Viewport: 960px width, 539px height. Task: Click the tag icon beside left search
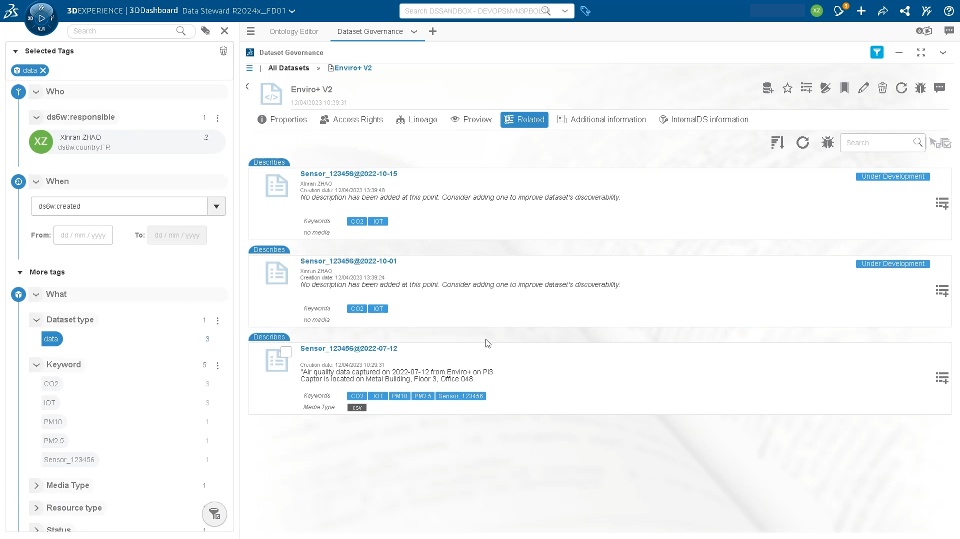click(x=206, y=31)
